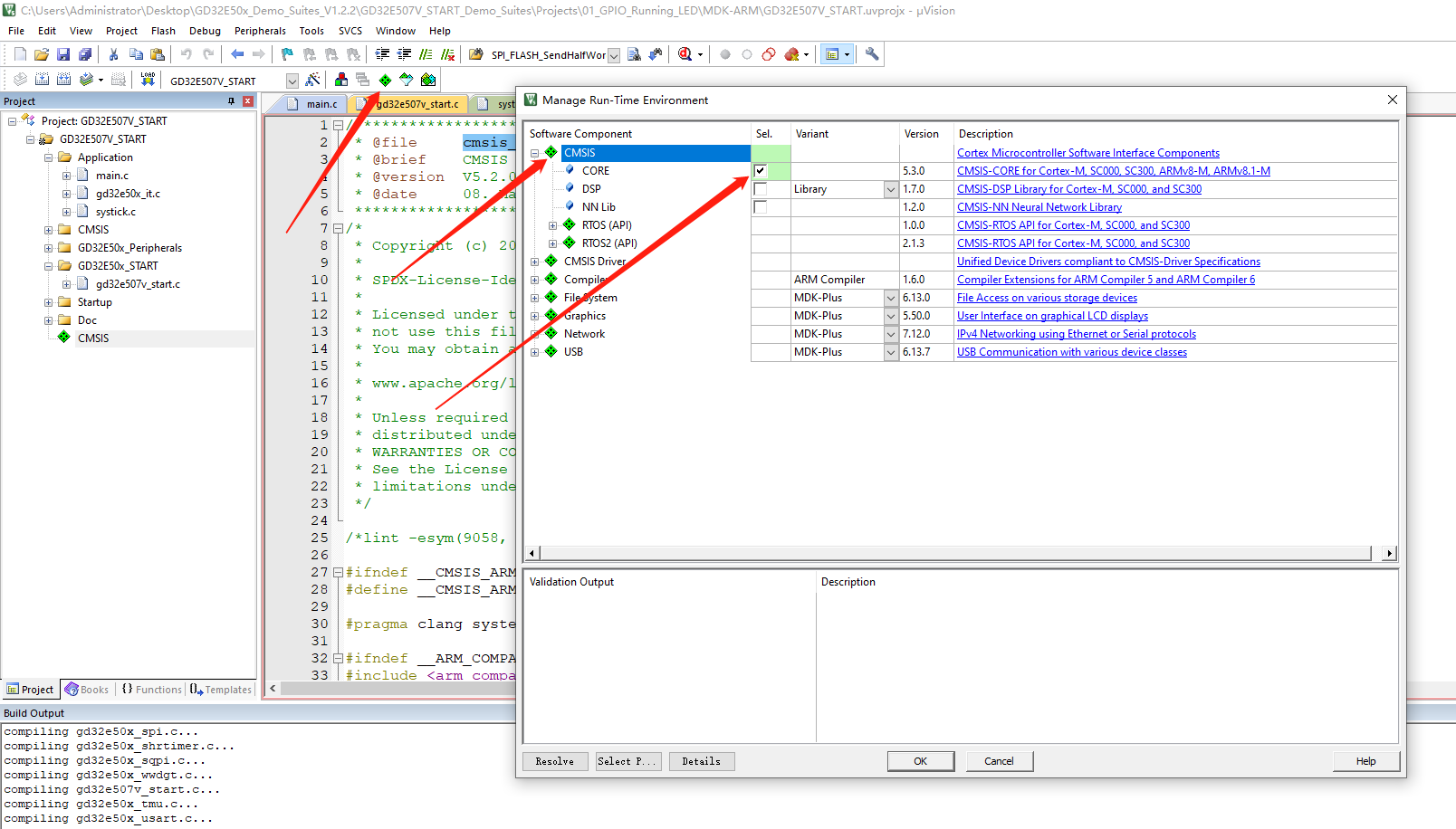Switch to the Templates panel tab
This screenshot has height=829, width=1456.
(222, 690)
